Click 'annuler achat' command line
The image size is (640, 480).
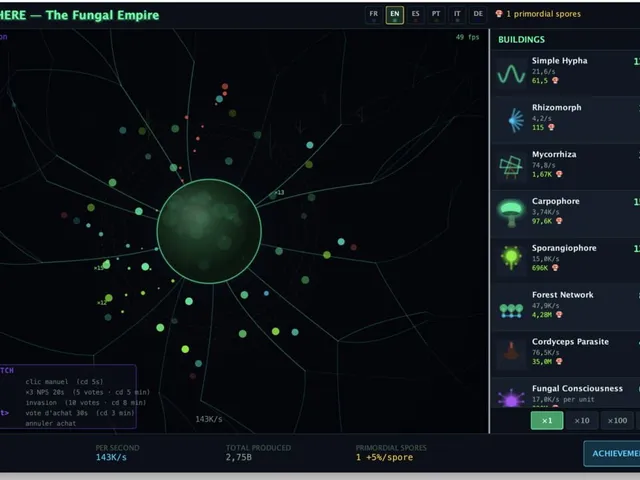point(51,423)
